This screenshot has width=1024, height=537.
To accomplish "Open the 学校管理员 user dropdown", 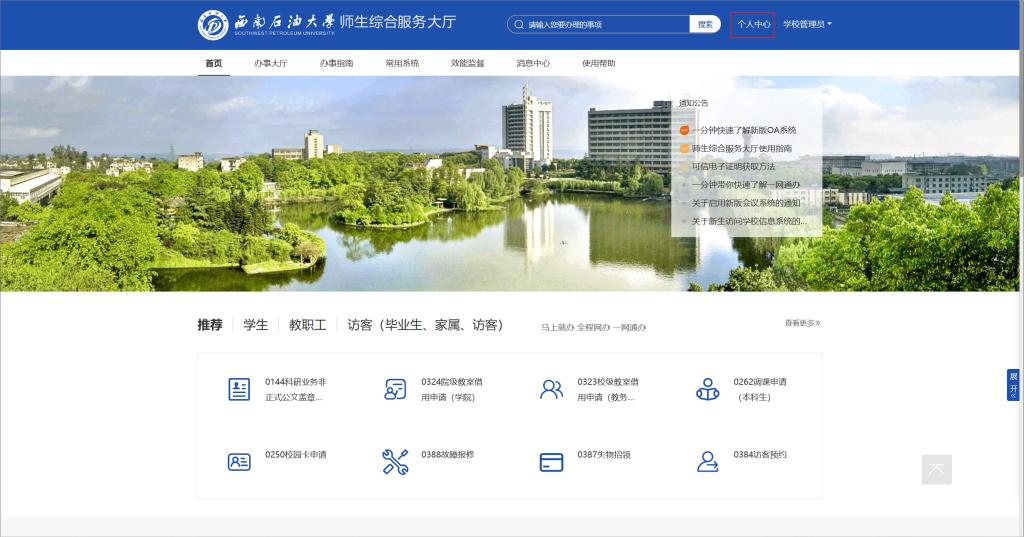I will point(807,24).
